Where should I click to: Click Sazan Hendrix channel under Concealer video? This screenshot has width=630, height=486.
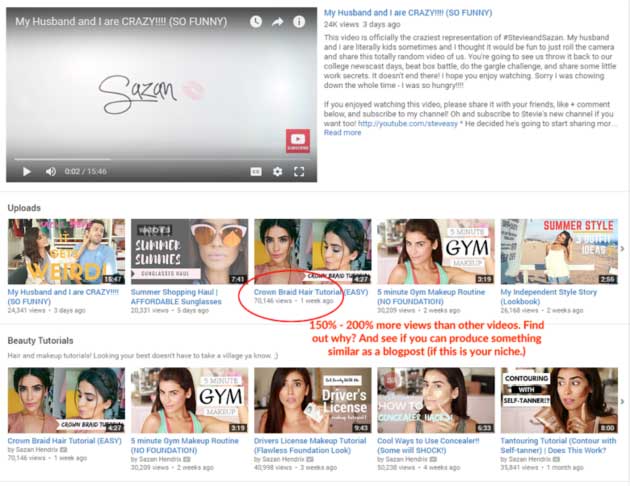point(405,459)
